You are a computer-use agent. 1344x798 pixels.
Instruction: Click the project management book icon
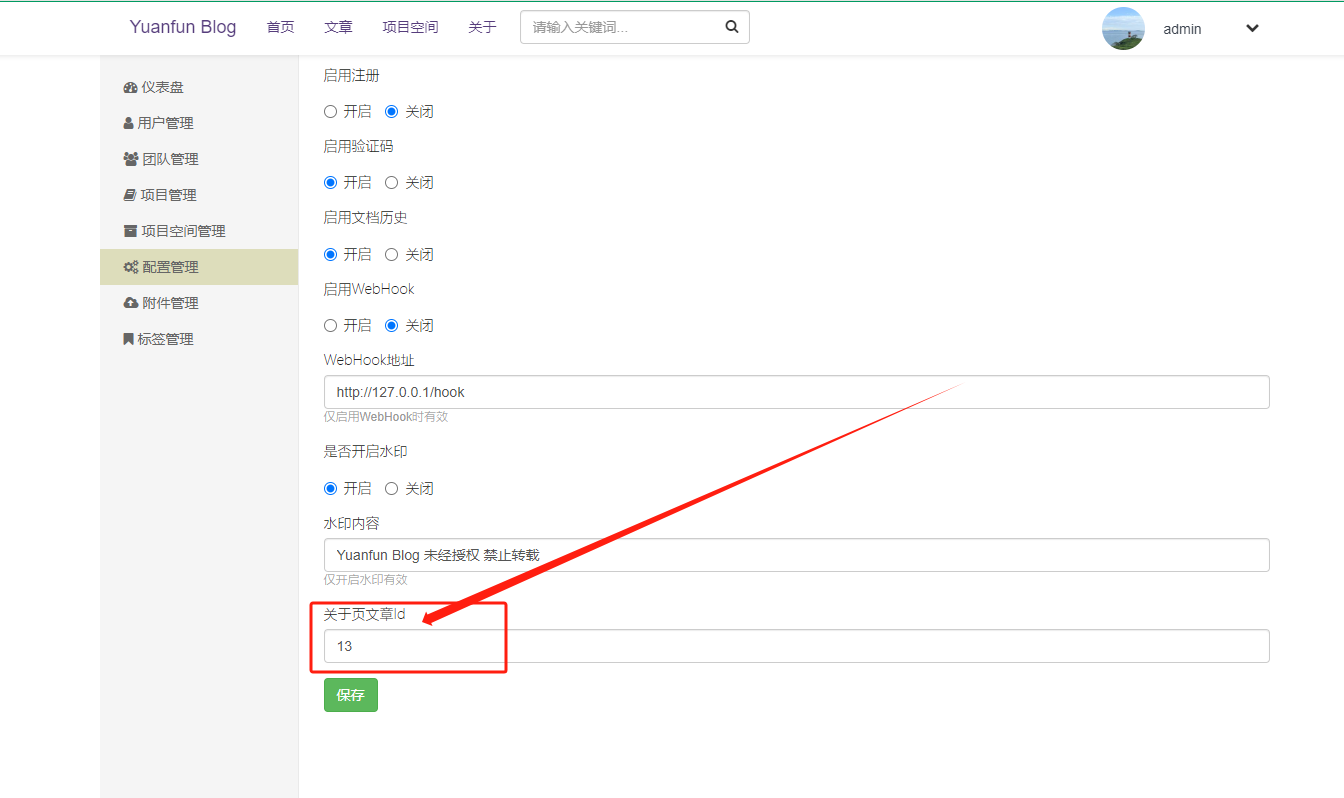[x=129, y=196]
